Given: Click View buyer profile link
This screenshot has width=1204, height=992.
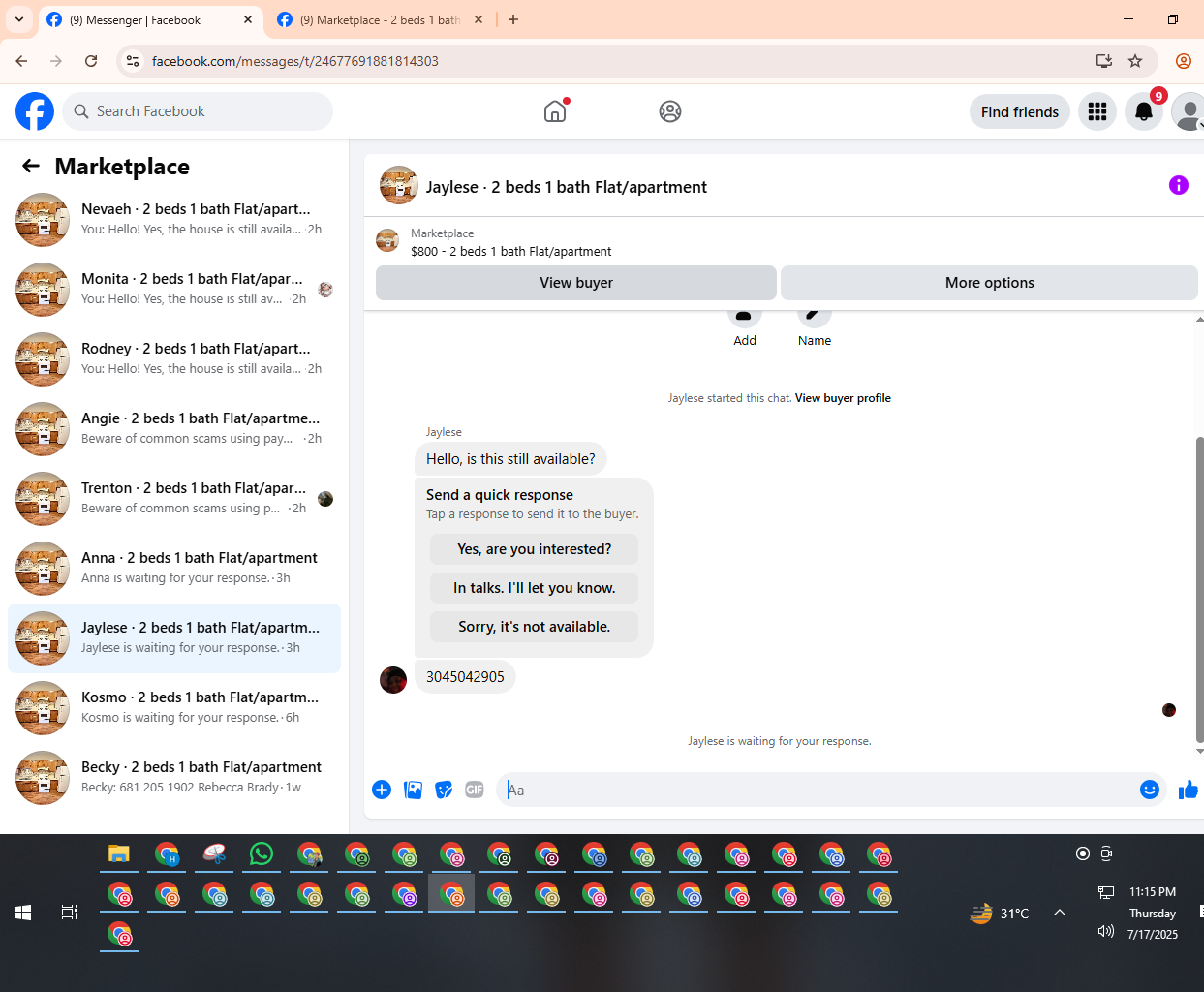Looking at the screenshot, I should coord(843,398).
